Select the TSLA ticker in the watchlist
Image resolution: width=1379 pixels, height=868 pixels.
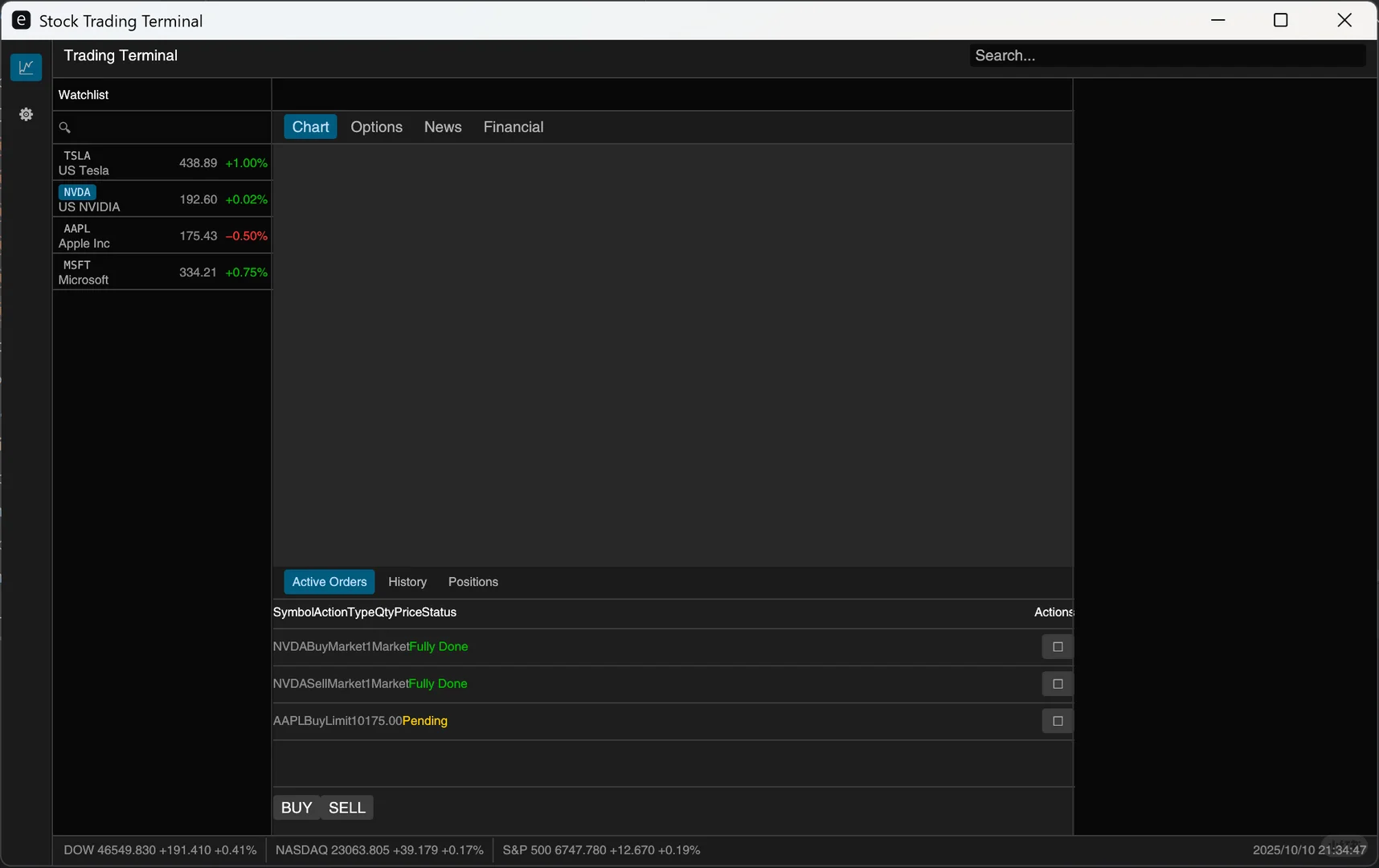77,156
